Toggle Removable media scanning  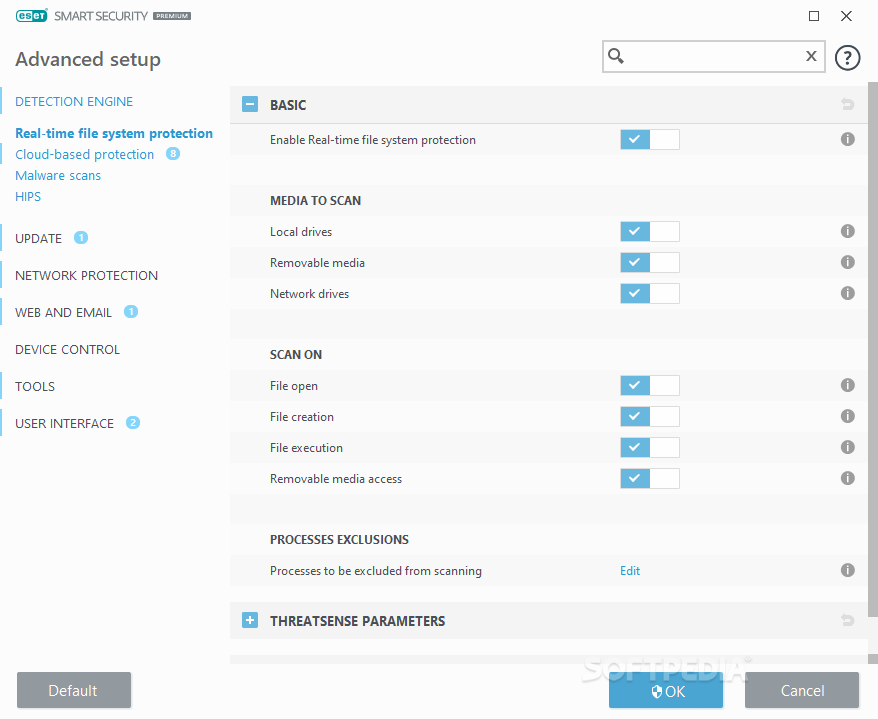650,262
